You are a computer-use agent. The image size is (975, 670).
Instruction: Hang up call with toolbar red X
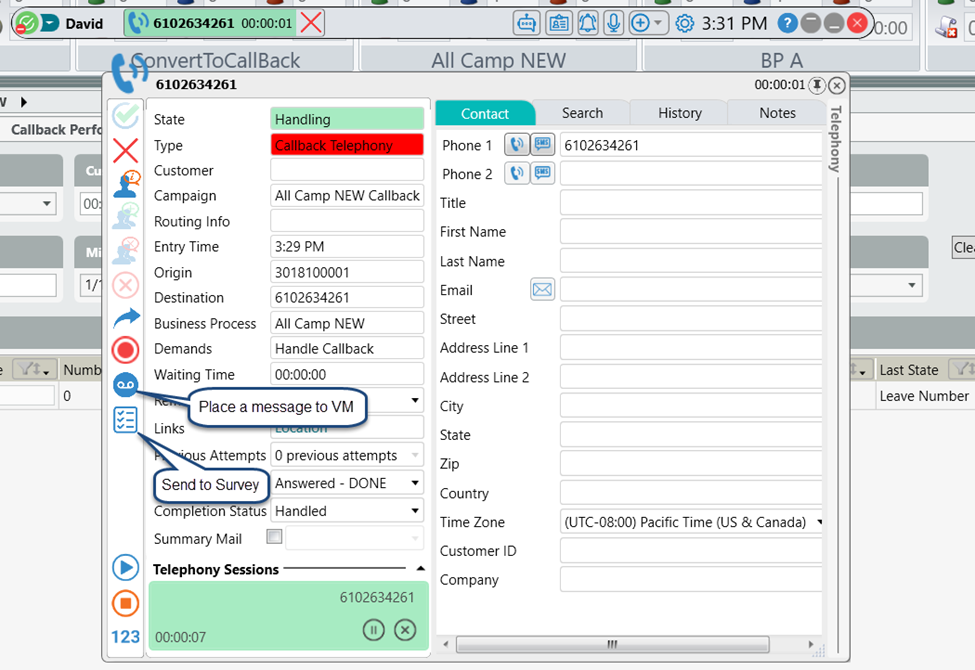pyautogui.click(x=311, y=23)
